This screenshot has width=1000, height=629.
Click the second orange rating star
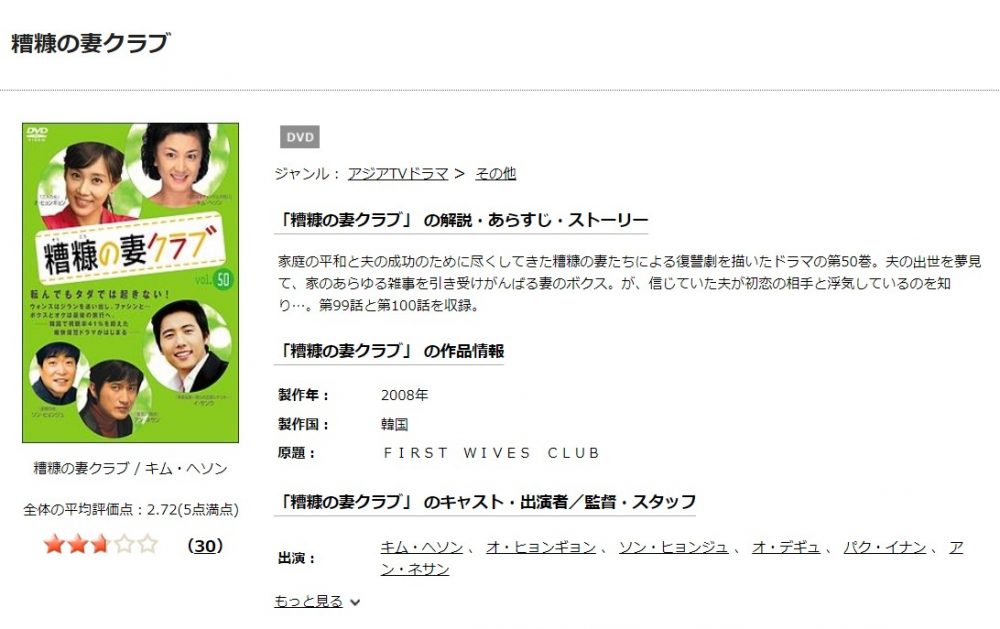click(x=77, y=545)
